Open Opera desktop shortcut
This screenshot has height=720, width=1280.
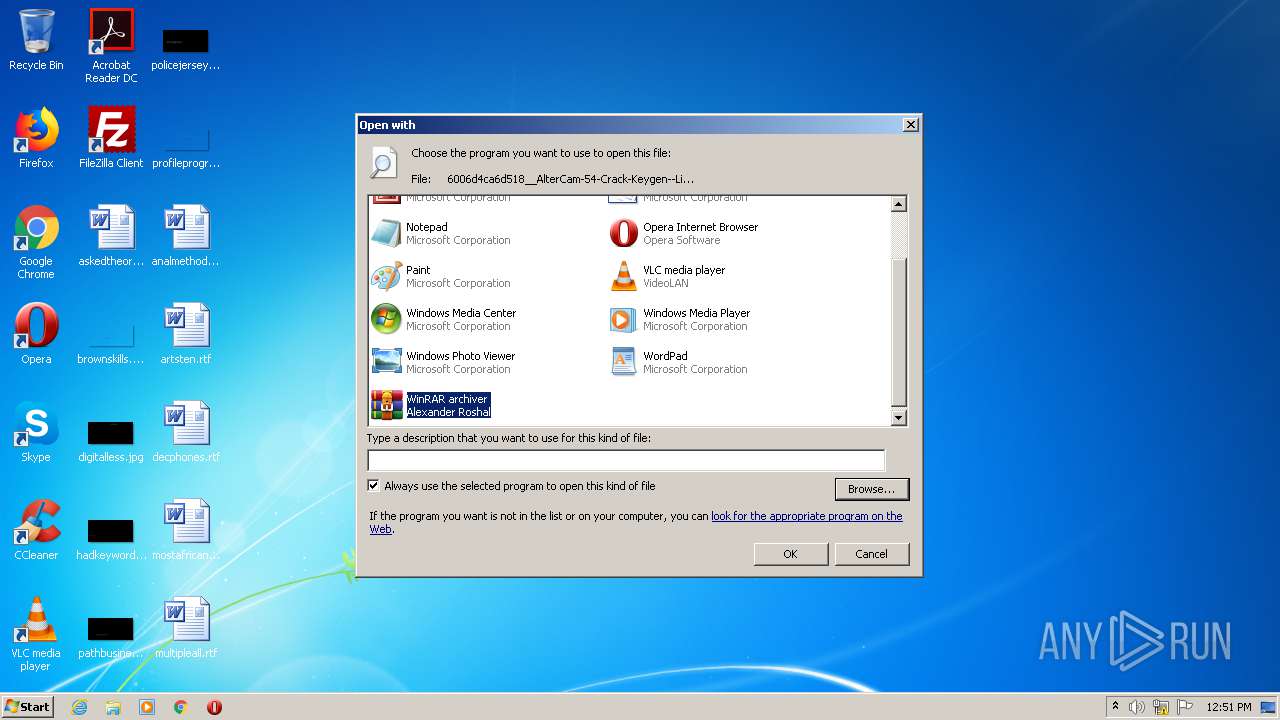[36, 334]
